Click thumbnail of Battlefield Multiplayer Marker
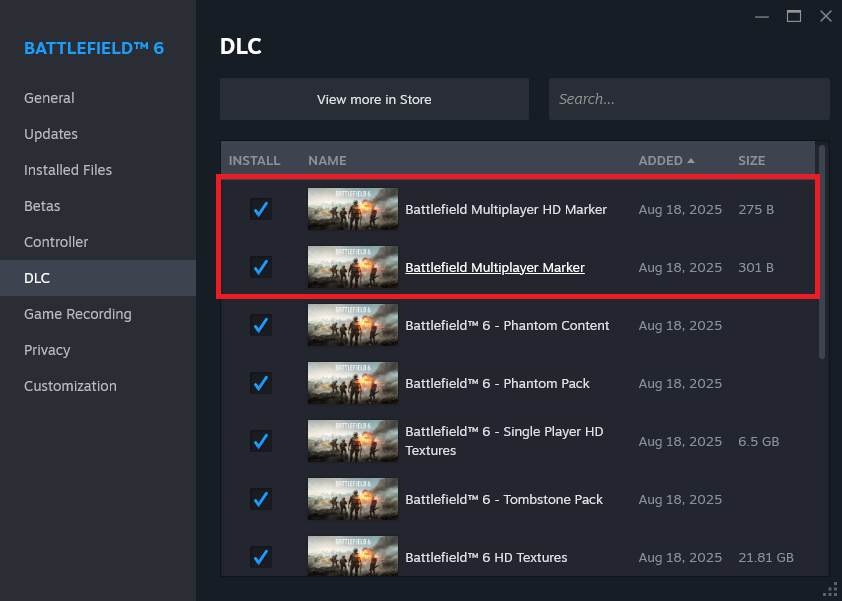Viewport: 842px width, 601px height. (x=353, y=267)
